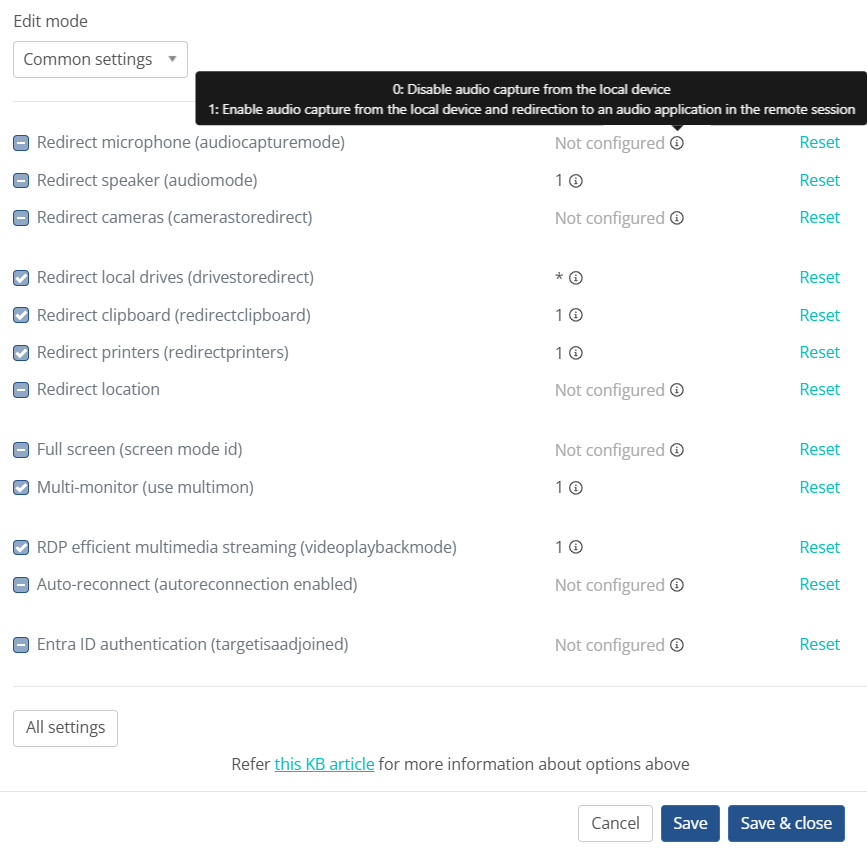This screenshot has height=858, width=867.
Task: Reset the Full screen setting
Action: pos(819,449)
